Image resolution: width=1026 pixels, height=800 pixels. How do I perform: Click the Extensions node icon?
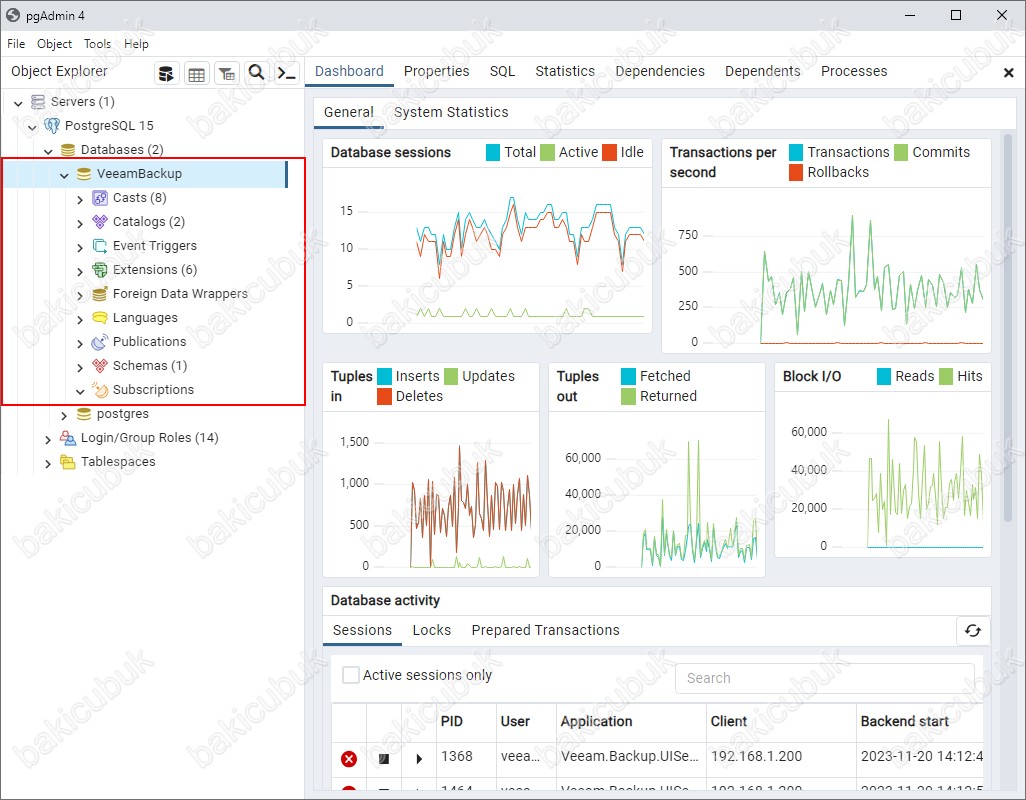(99, 270)
